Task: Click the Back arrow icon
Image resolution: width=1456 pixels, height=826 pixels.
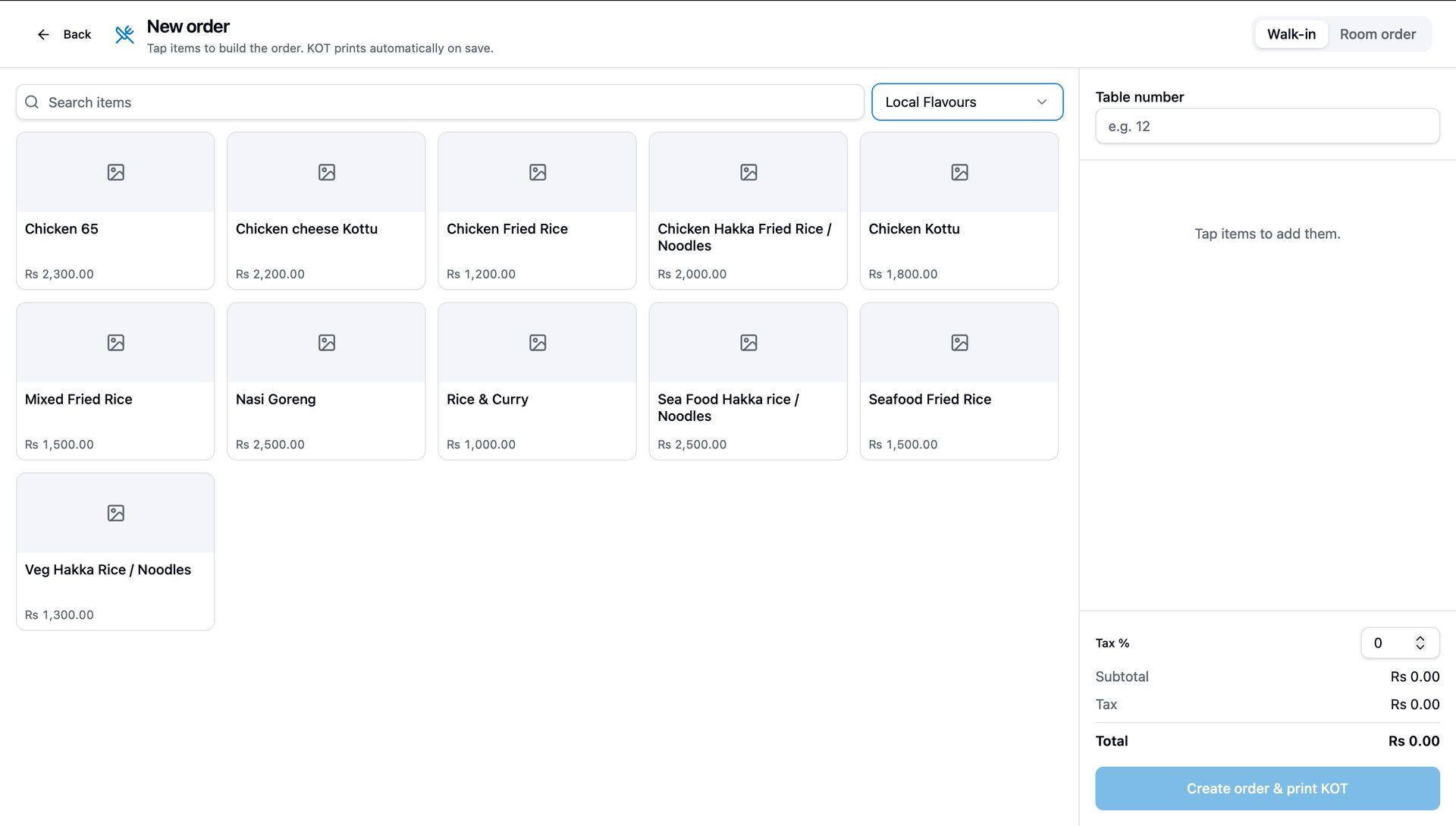Action: pos(43,34)
